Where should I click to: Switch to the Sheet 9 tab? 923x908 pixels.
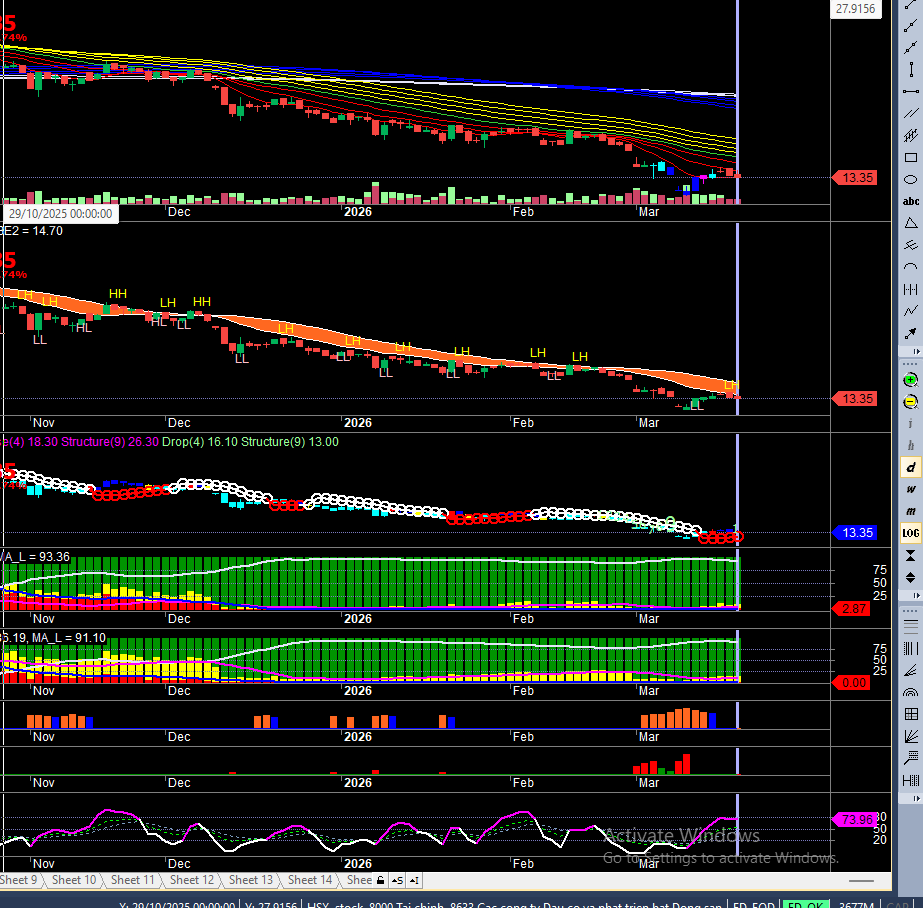[19, 880]
